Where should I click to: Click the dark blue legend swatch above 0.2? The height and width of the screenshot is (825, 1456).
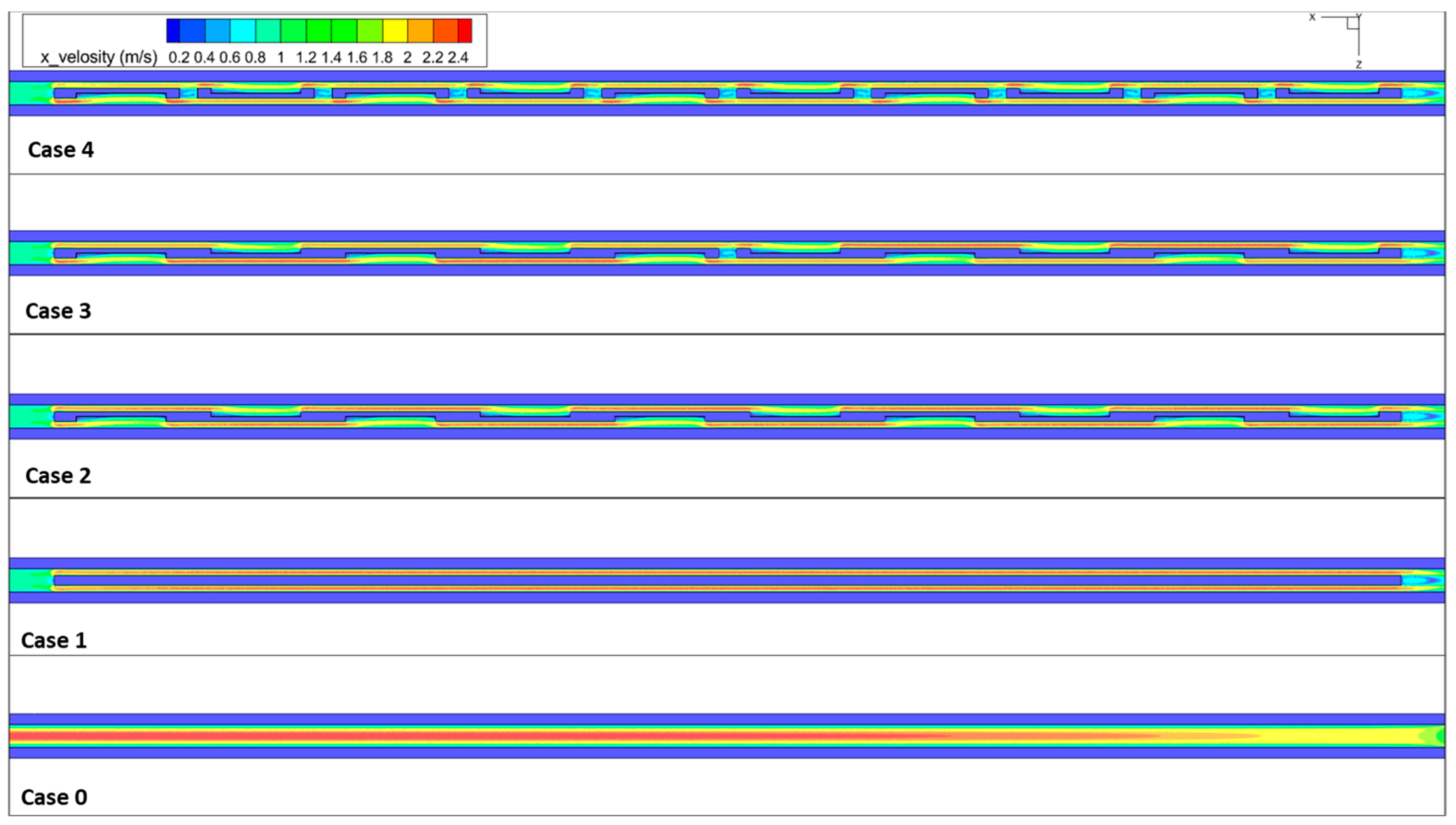click(x=173, y=31)
